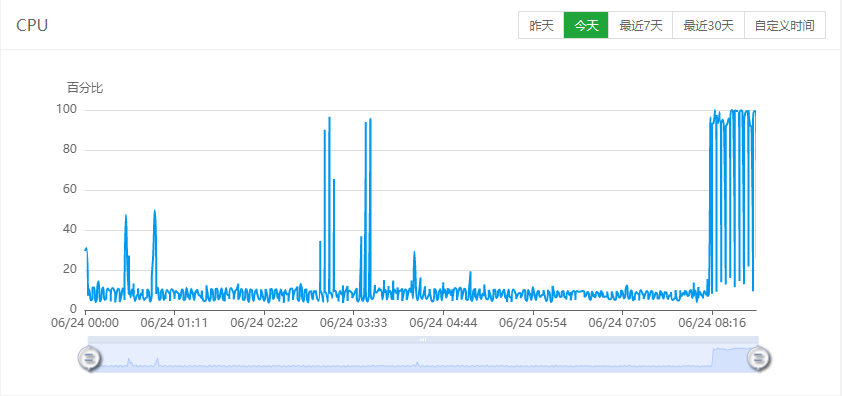This screenshot has height=396, width=842.
Task: Click the 06/24 08:16 axis label
Action: point(713,323)
